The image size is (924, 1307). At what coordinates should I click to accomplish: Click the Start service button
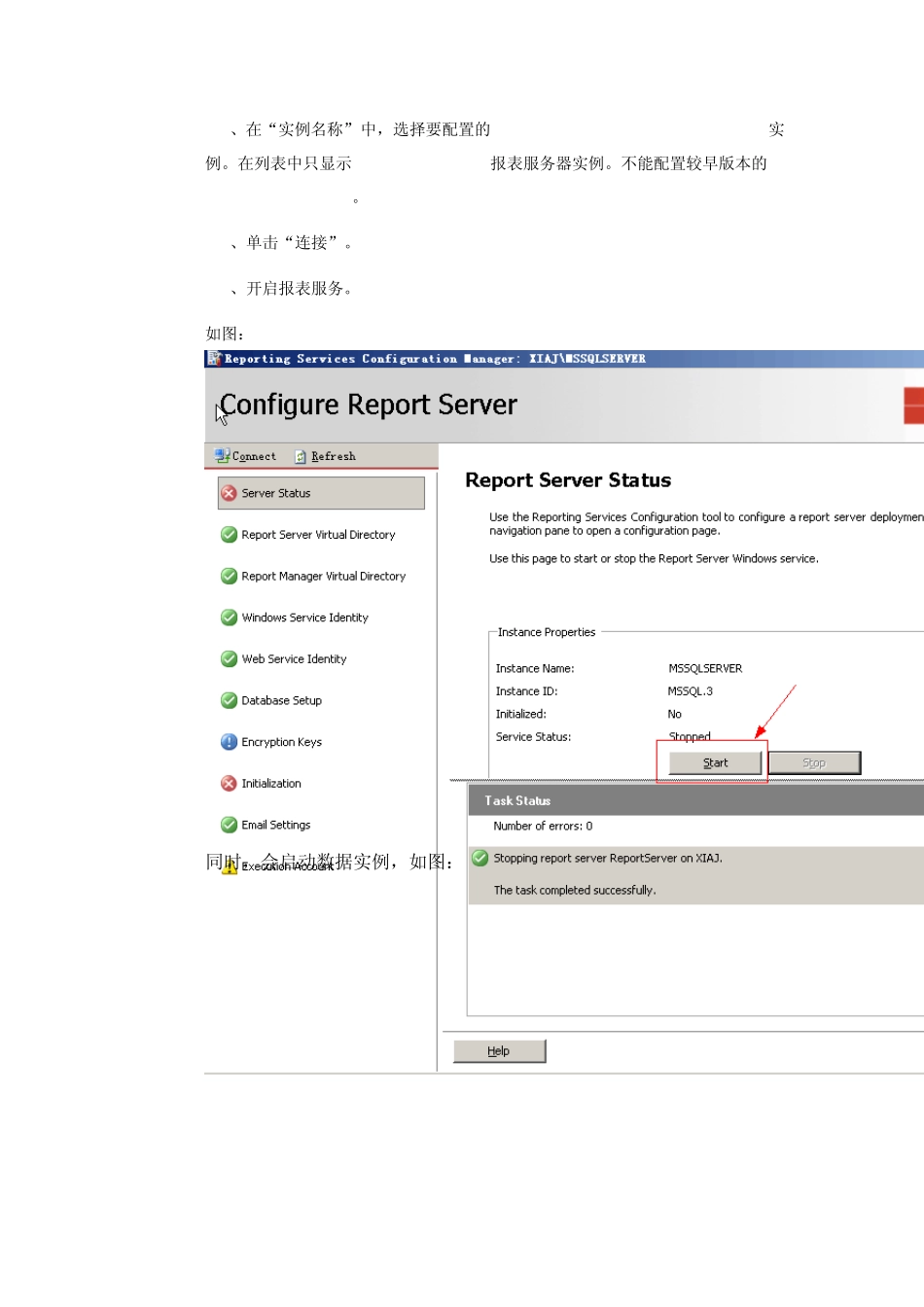coord(715,763)
